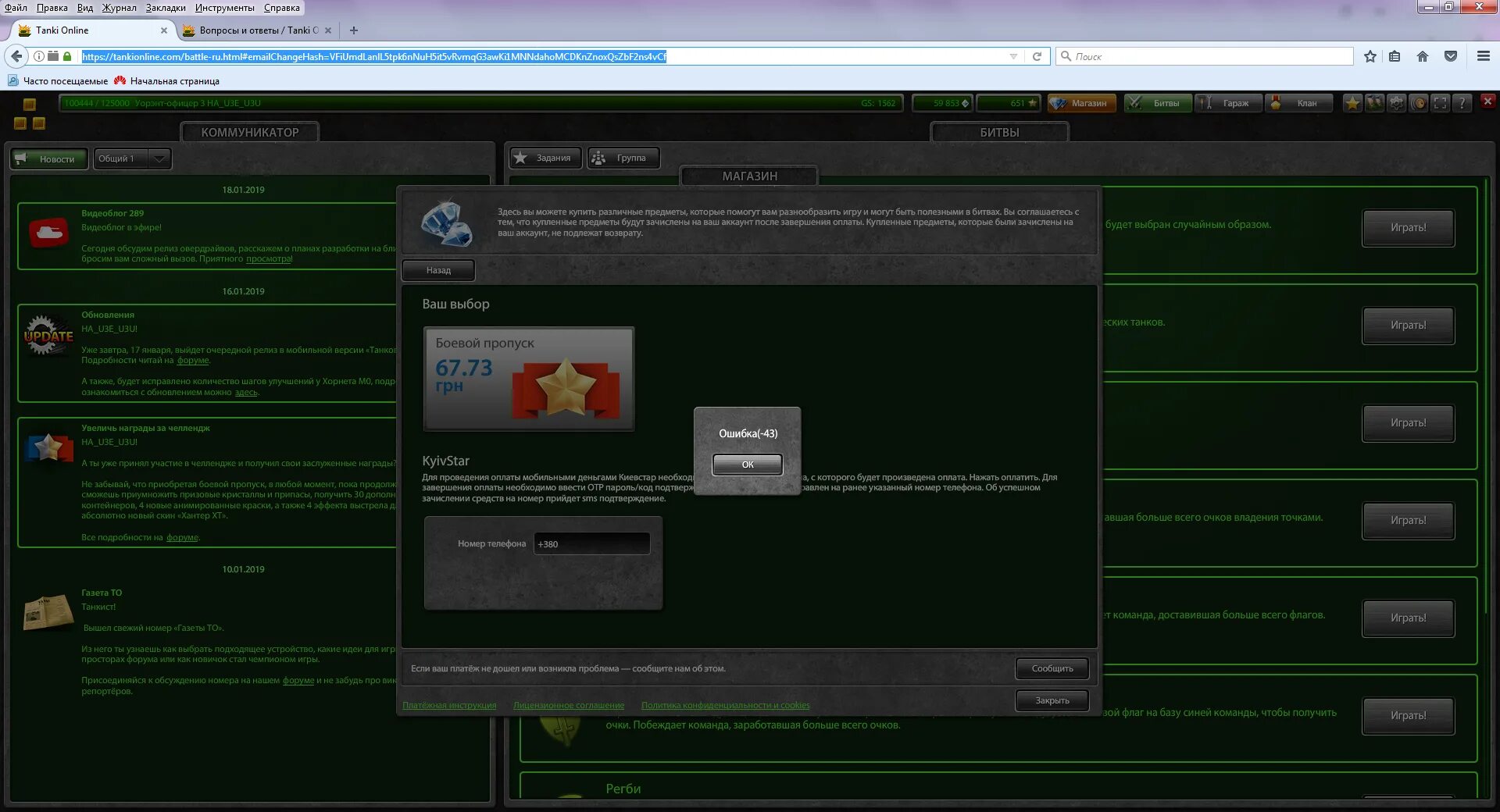This screenshot has height=812, width=1500.
Task: Bookmark this page with the star icon
Action: [1370, 56]
